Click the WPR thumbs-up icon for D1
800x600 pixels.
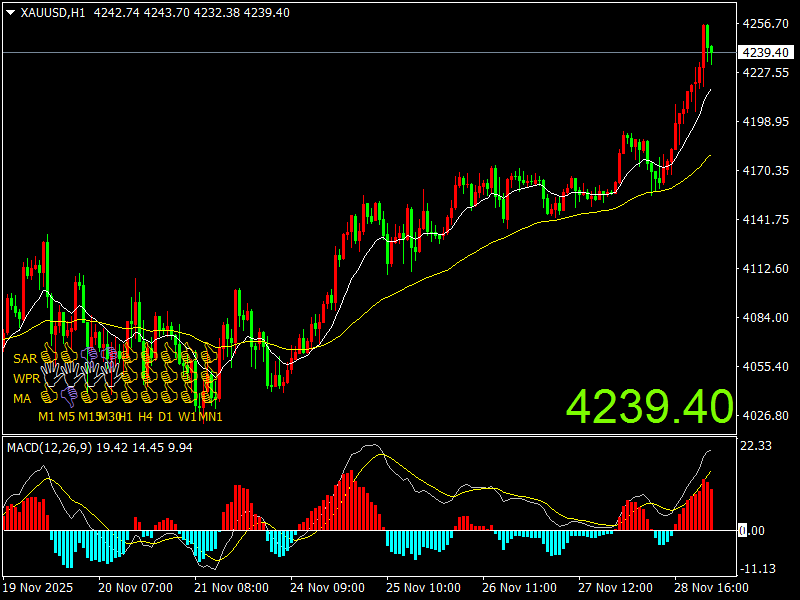pyautogui.click(x=166, y=377)
